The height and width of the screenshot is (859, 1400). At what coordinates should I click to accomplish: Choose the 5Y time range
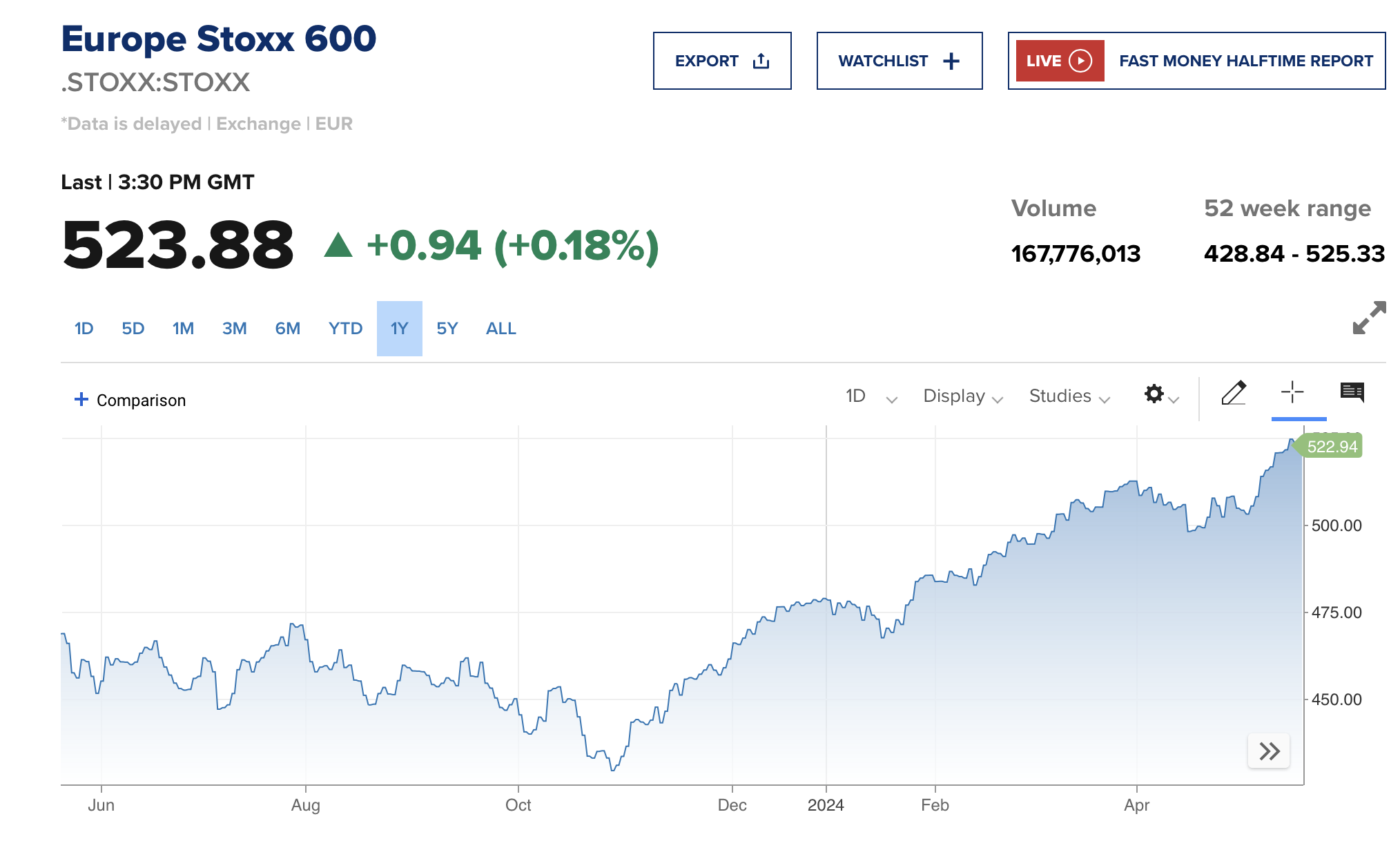coord(447,329)
